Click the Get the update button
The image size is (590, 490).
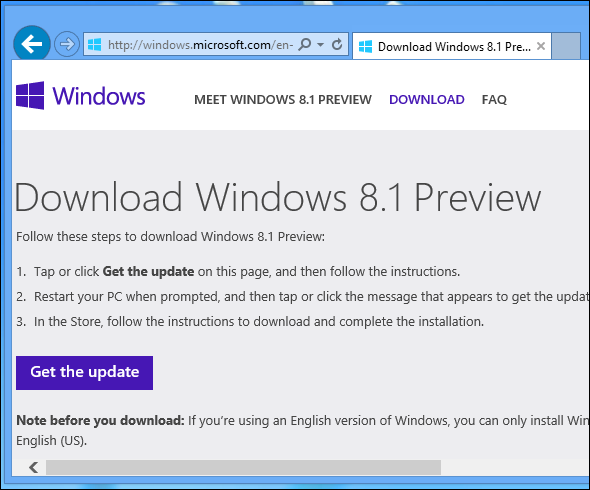84,373
